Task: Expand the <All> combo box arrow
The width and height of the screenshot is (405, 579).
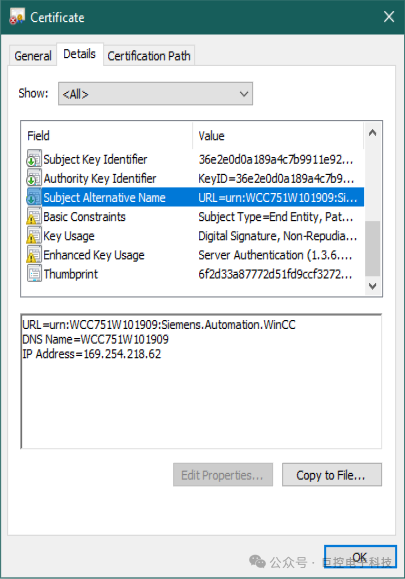Action: [244, 94]
